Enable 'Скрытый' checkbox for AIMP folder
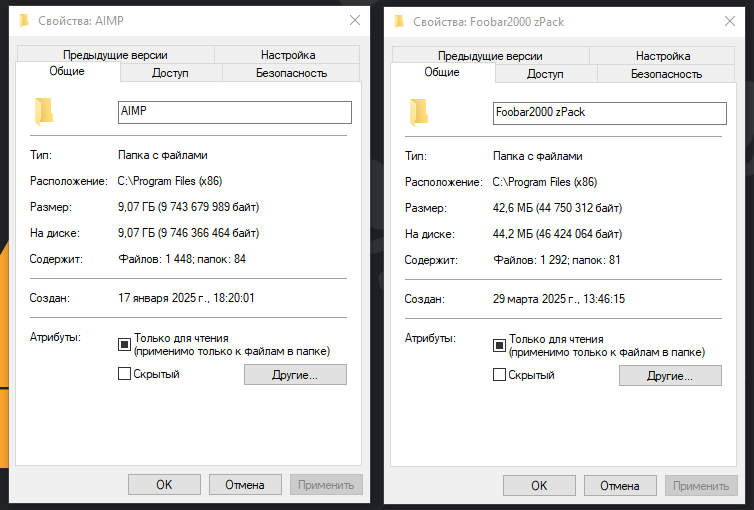Screen dimensions: 754x510 (x=125, y=374)
